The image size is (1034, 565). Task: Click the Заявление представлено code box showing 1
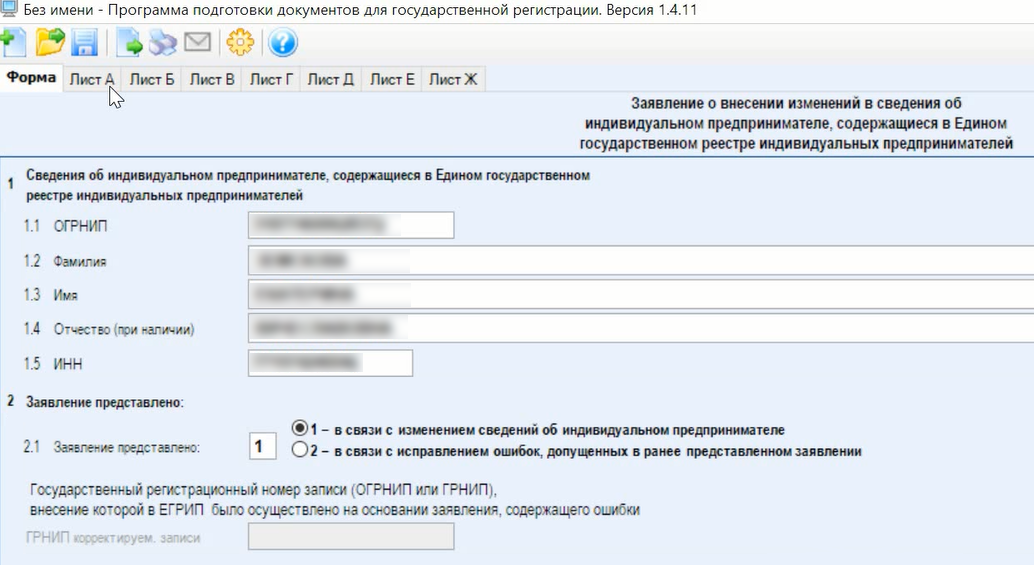pos(262,446)
